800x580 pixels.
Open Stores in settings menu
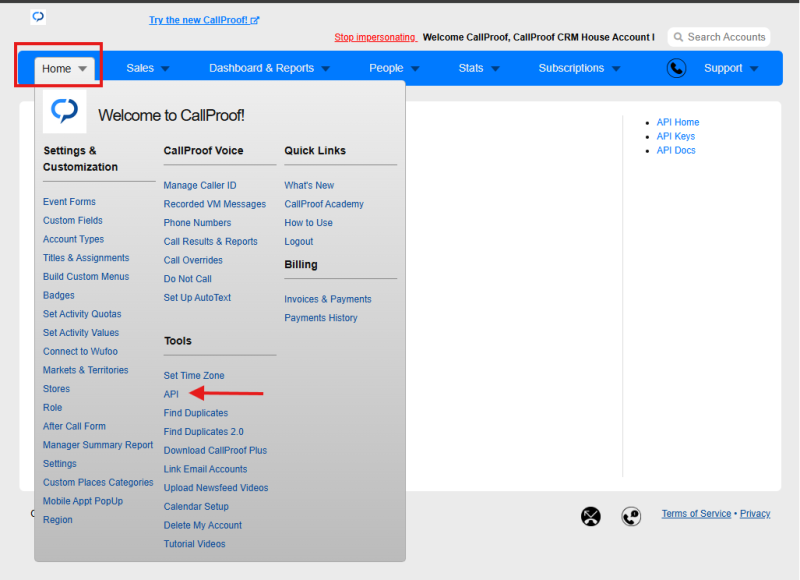pos(56,389)
